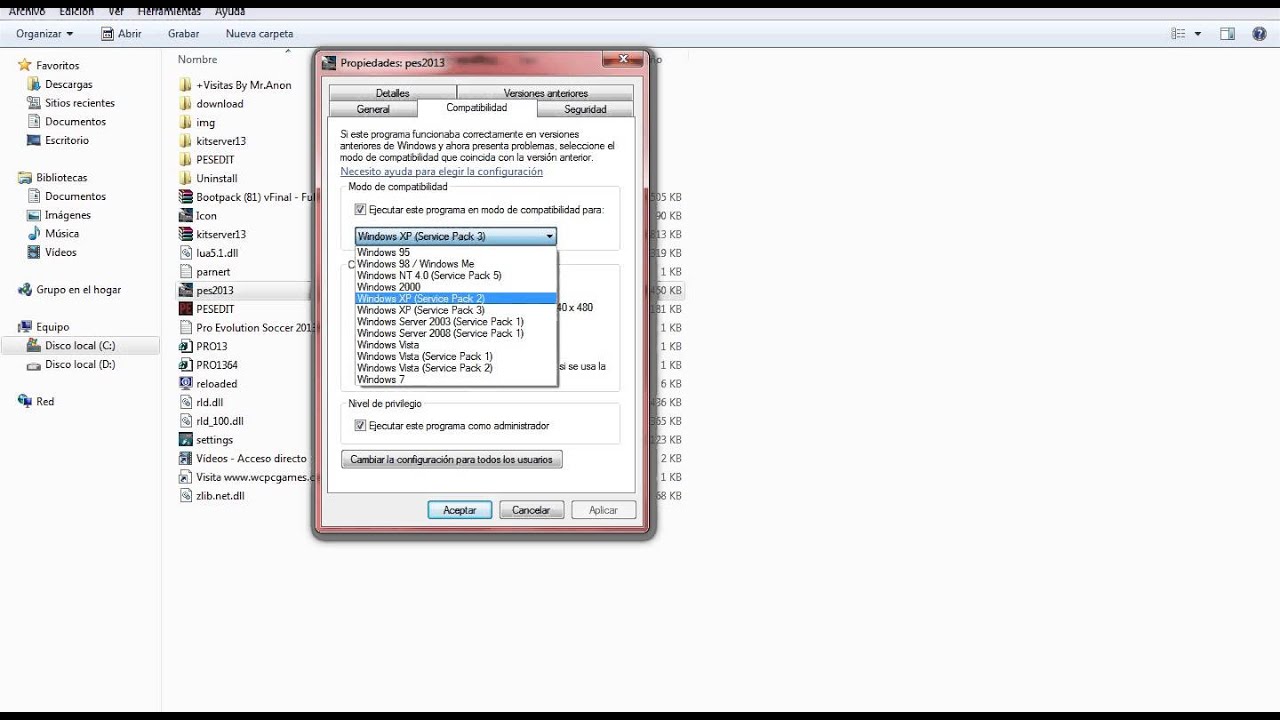Click the Aceptar button
Screen dimensions: 1280x720
460,510
